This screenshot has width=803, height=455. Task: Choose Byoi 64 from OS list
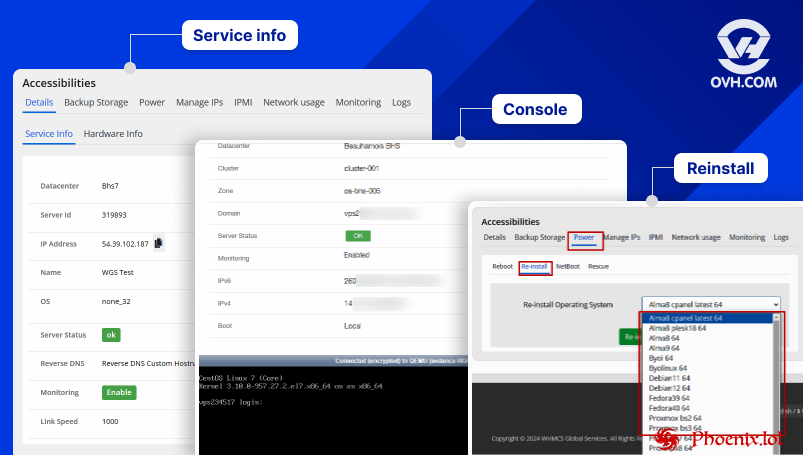(661, 358)
